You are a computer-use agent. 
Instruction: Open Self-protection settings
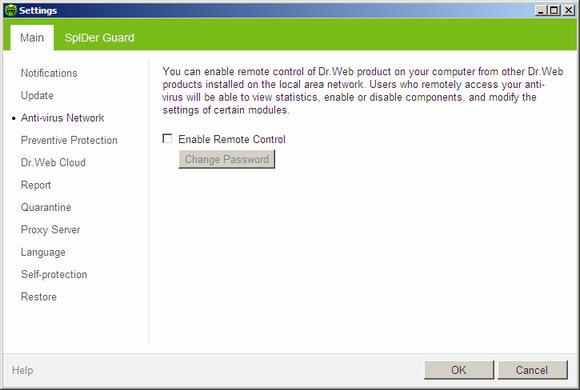[x=54, y=275]
